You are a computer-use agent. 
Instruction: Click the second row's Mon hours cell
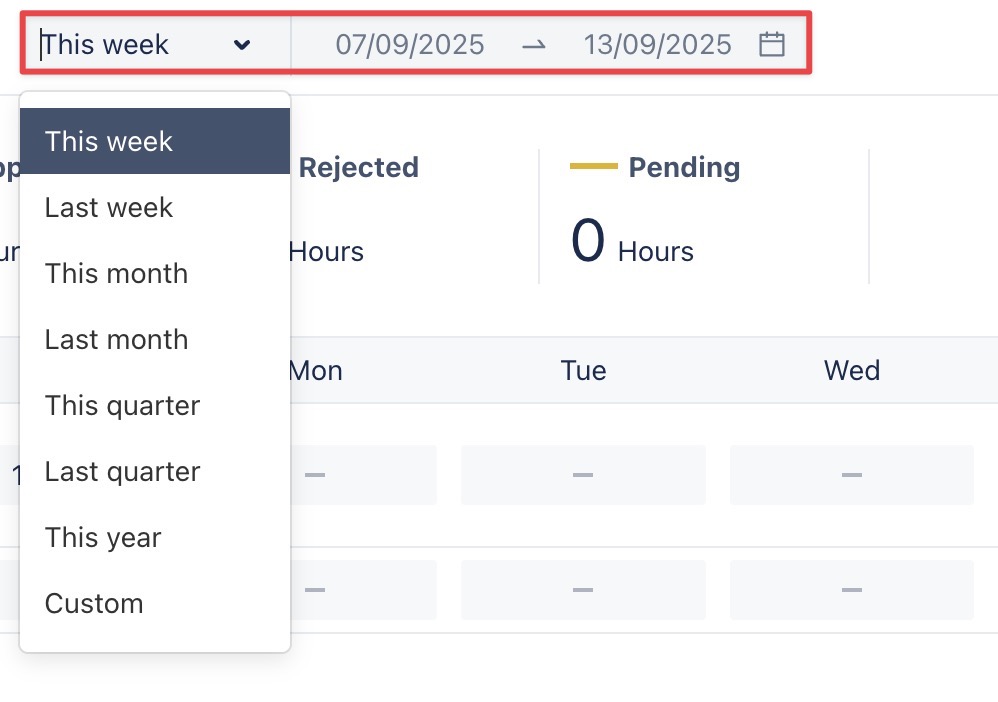pyautogui.click(x=363, y=590)
